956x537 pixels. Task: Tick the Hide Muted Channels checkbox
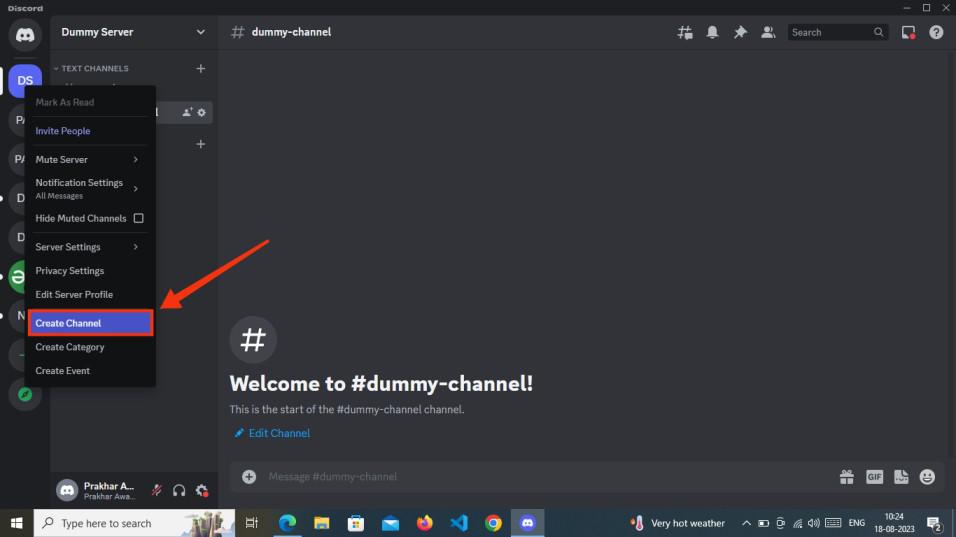(x=138, y=218)
